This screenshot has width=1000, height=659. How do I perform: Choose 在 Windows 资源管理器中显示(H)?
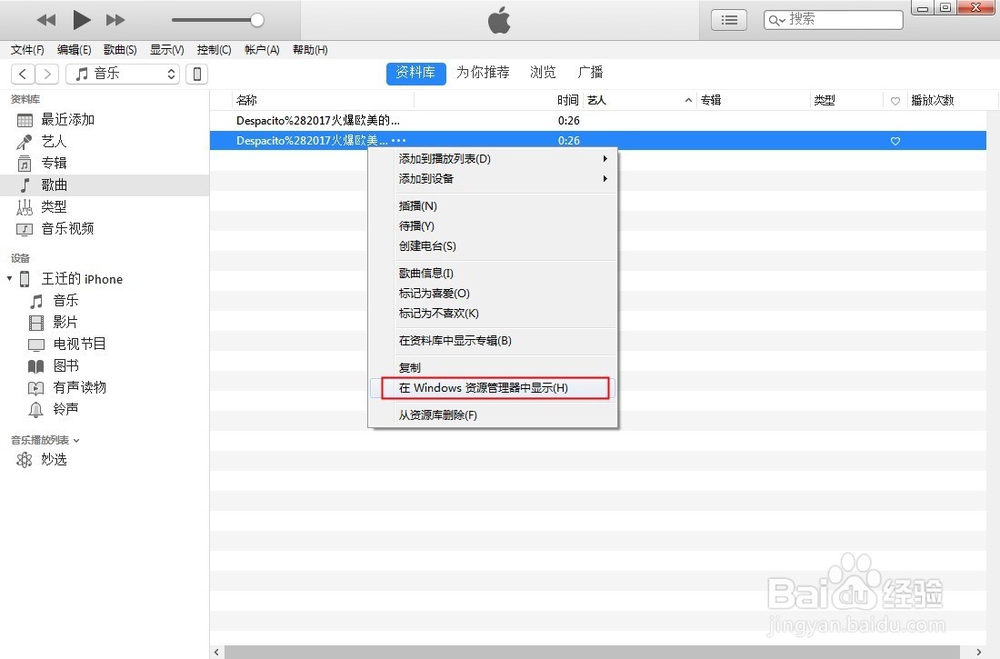click(492, 388)
